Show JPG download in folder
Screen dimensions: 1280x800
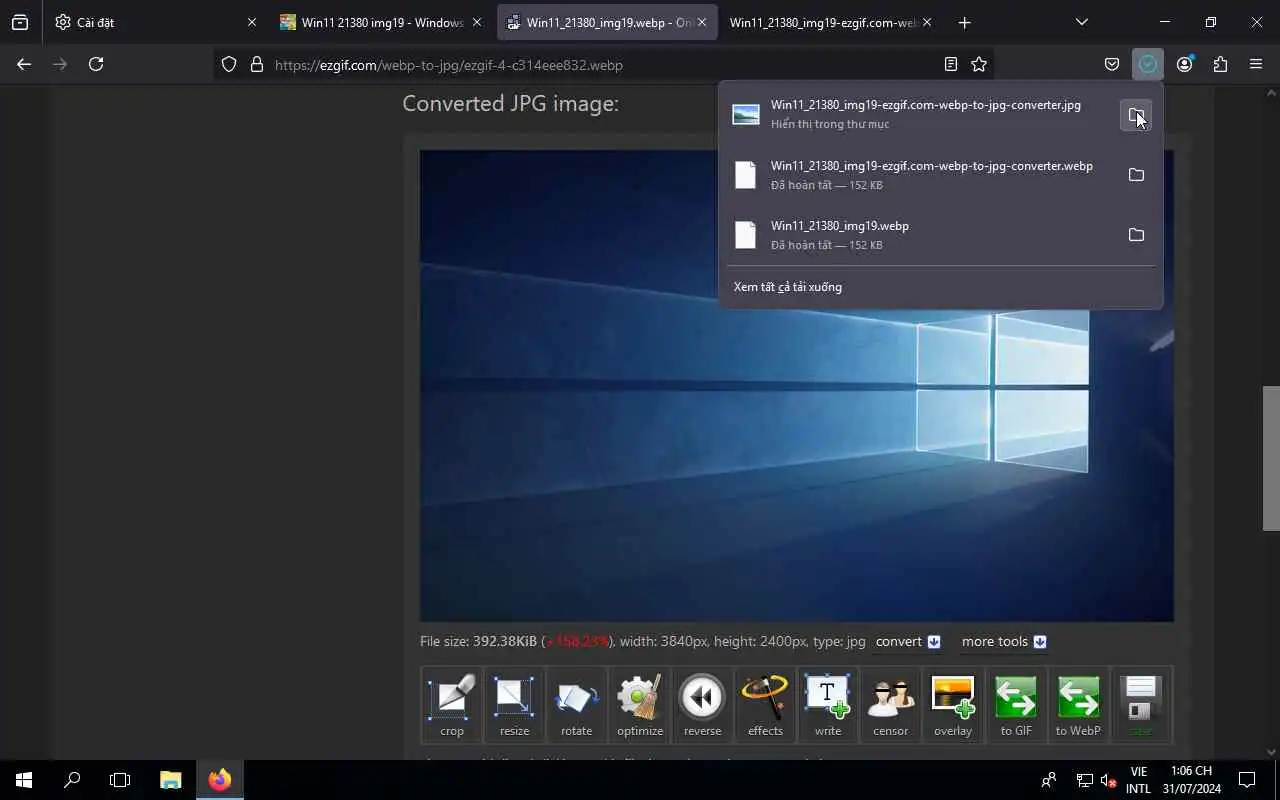tap(1136, 115)
